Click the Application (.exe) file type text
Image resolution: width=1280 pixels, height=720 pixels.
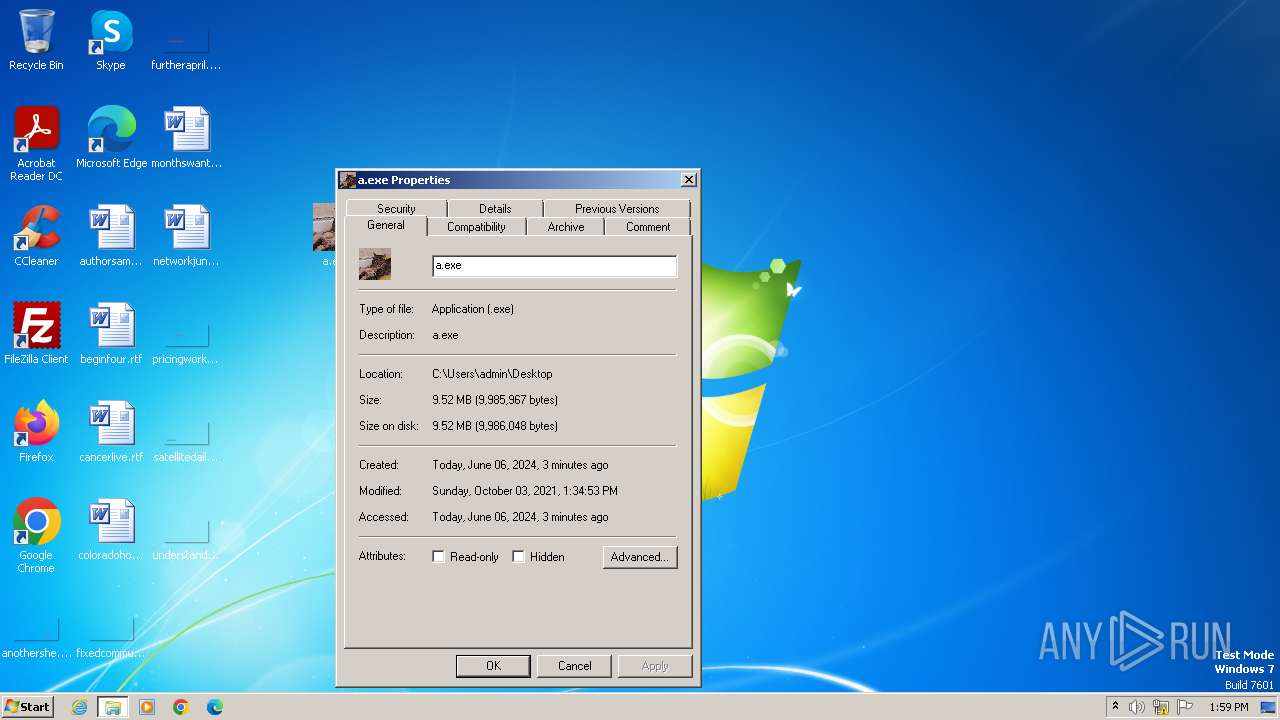(x=473, y=309)
